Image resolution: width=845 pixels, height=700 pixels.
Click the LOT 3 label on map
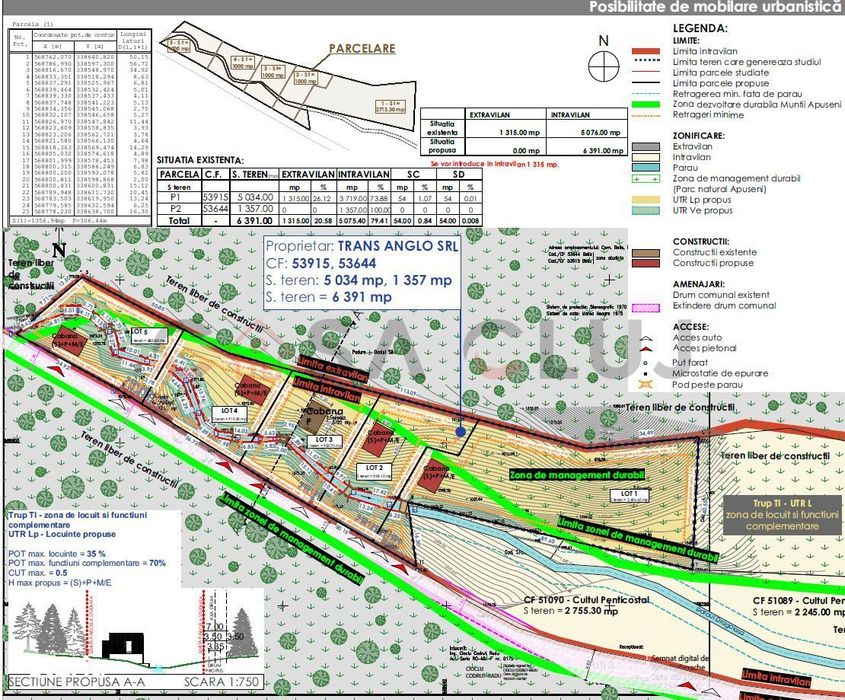(x=324, y=440)
